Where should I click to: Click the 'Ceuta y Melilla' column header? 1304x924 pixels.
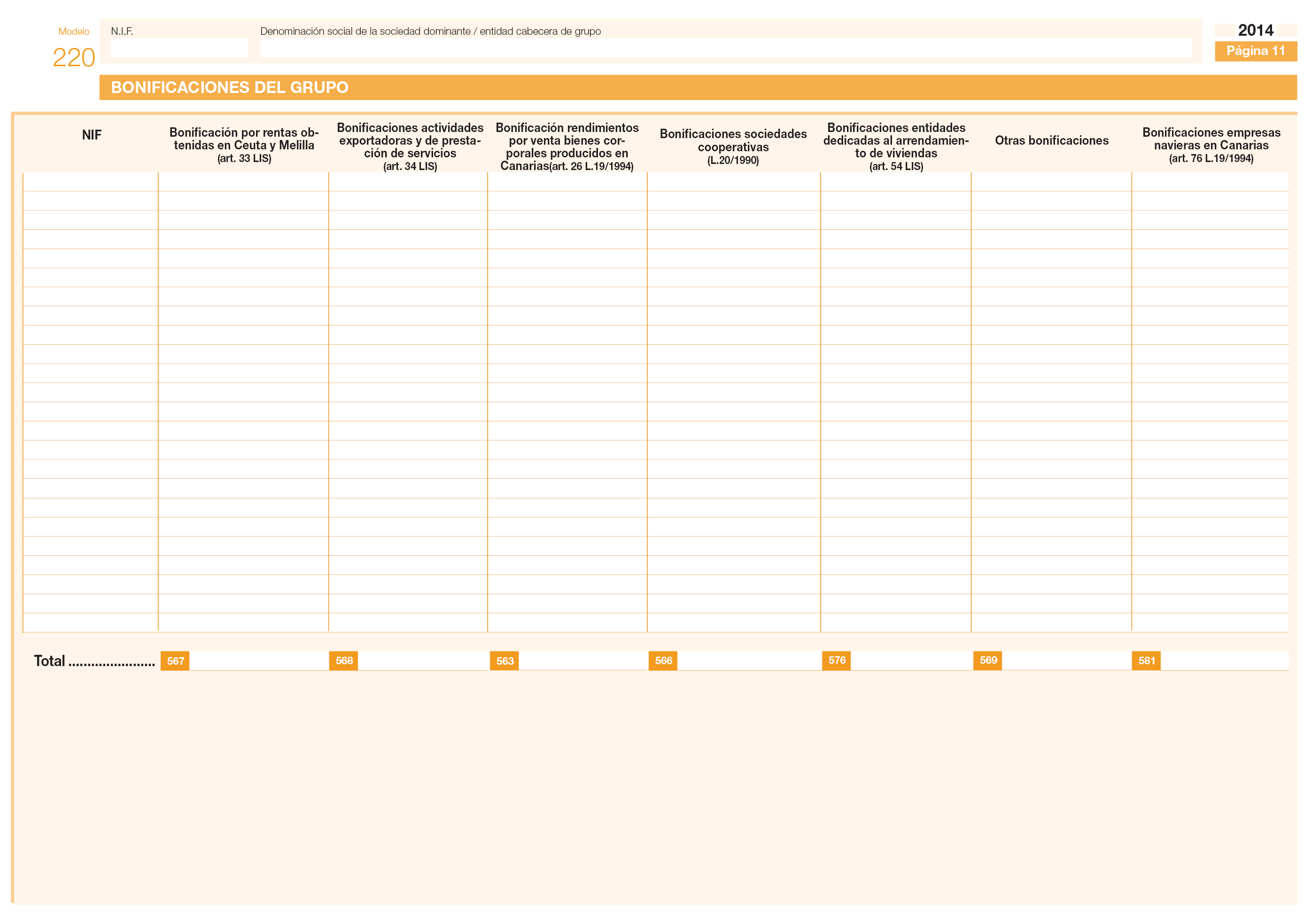[x=244, y=145]
